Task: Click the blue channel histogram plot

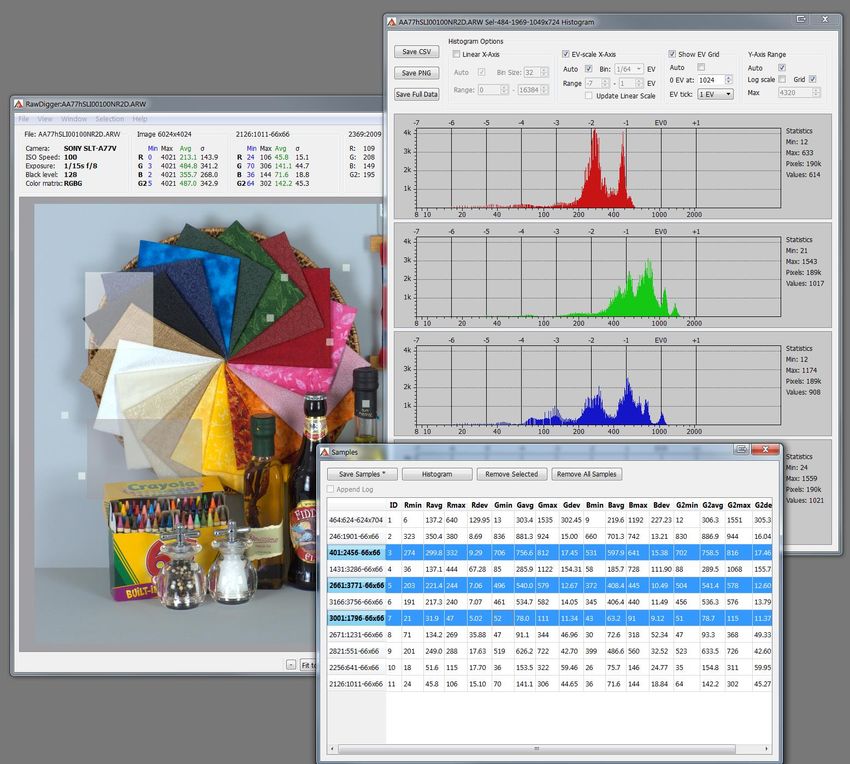Action: point(598,385)
